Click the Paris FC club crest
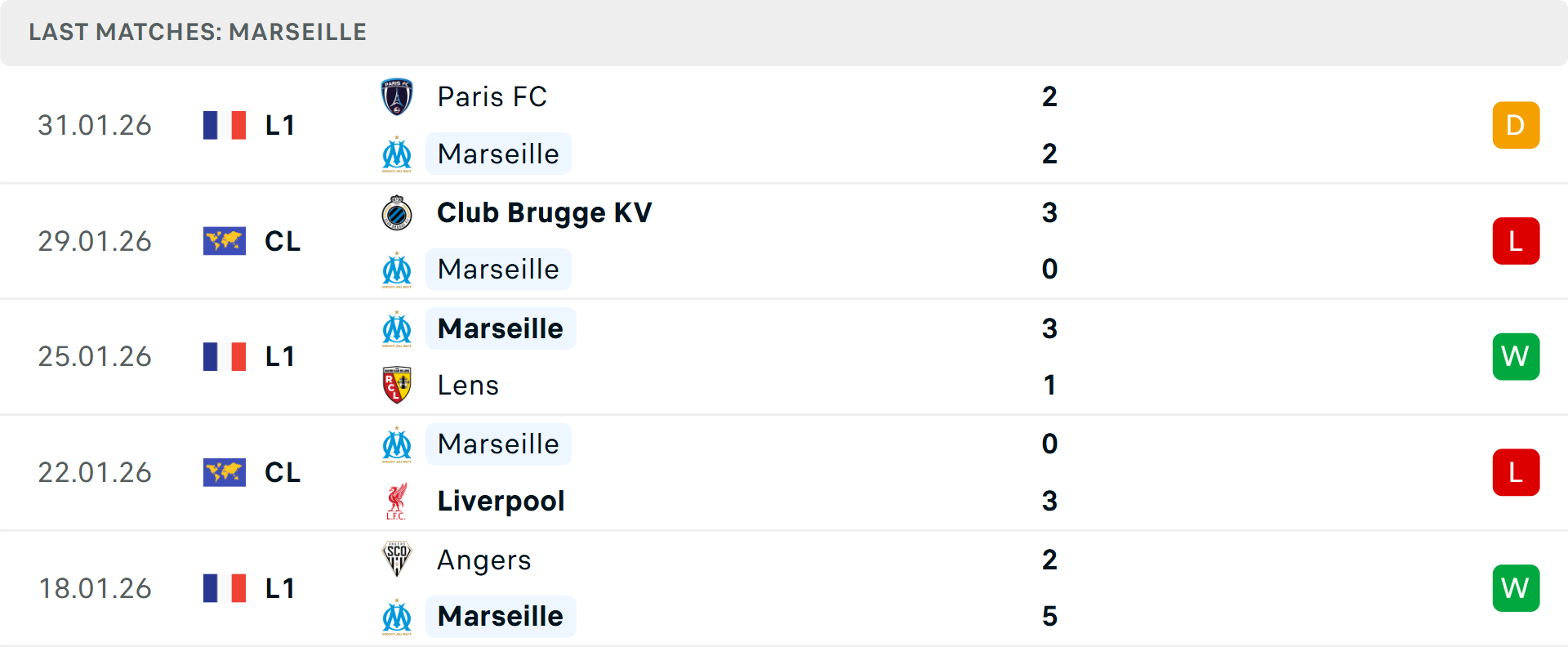The width and height of the screenshot is (1568, 647). [397, 97]
